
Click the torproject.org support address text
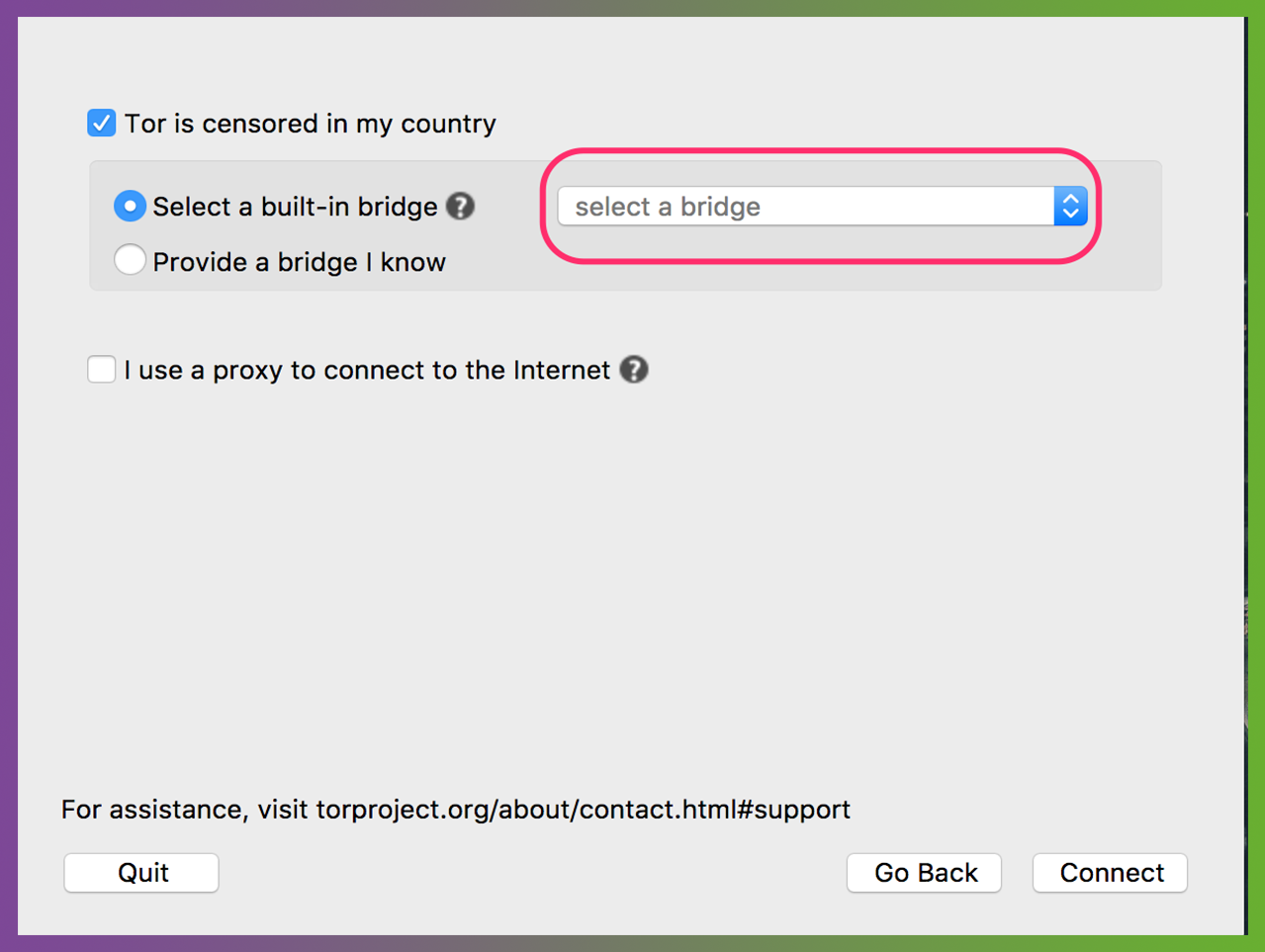[x=583, y=810]
